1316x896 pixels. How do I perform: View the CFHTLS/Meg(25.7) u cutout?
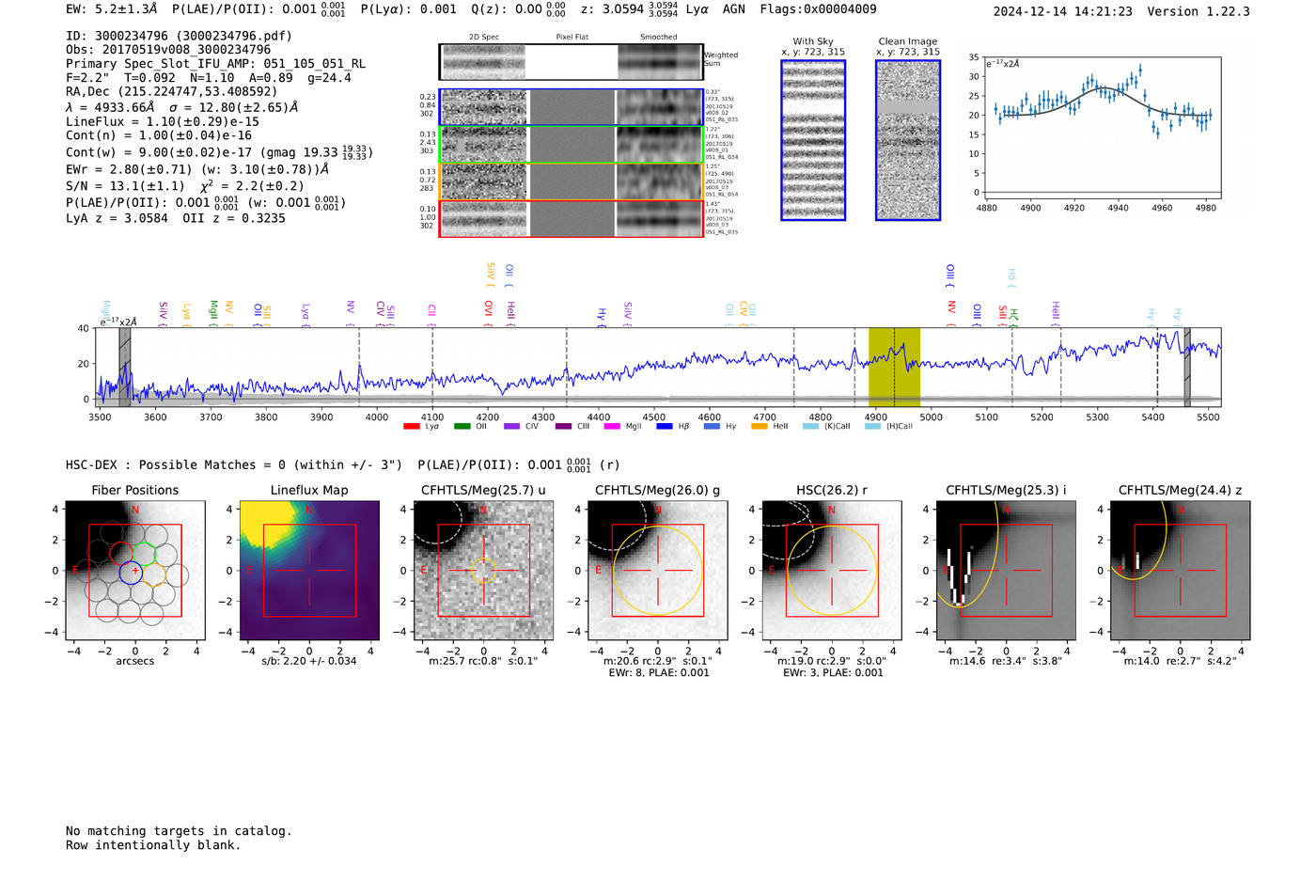tap(483, 571)
